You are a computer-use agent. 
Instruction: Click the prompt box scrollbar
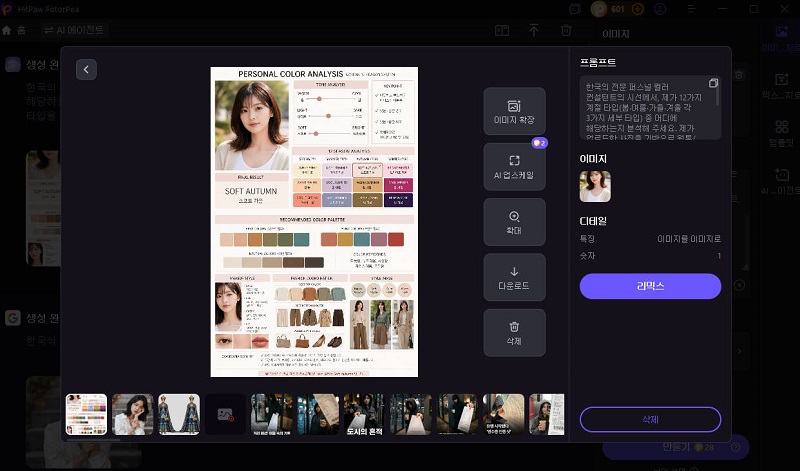point(718,94)
